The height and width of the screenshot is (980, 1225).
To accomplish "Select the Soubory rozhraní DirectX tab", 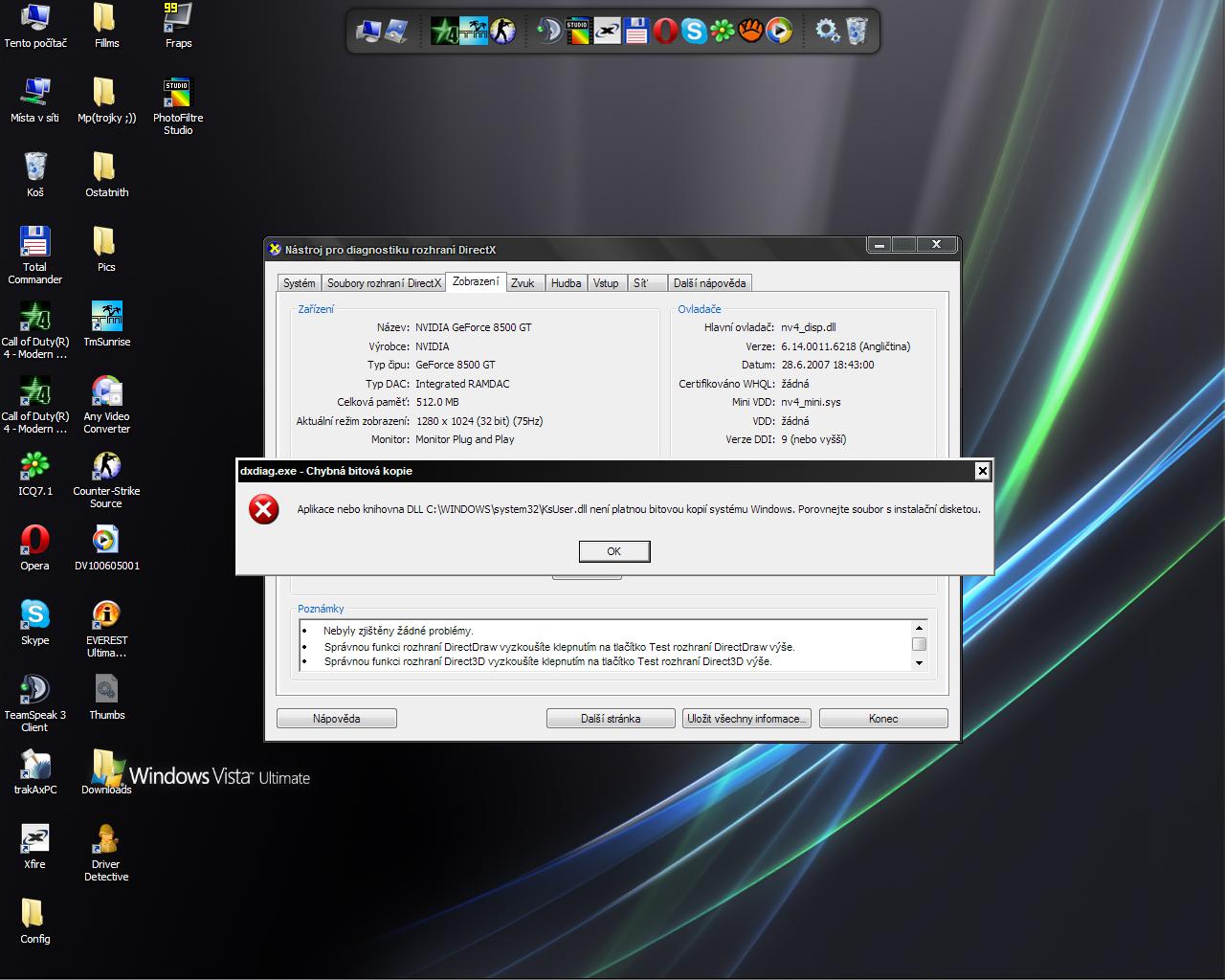I will [384, 283].
